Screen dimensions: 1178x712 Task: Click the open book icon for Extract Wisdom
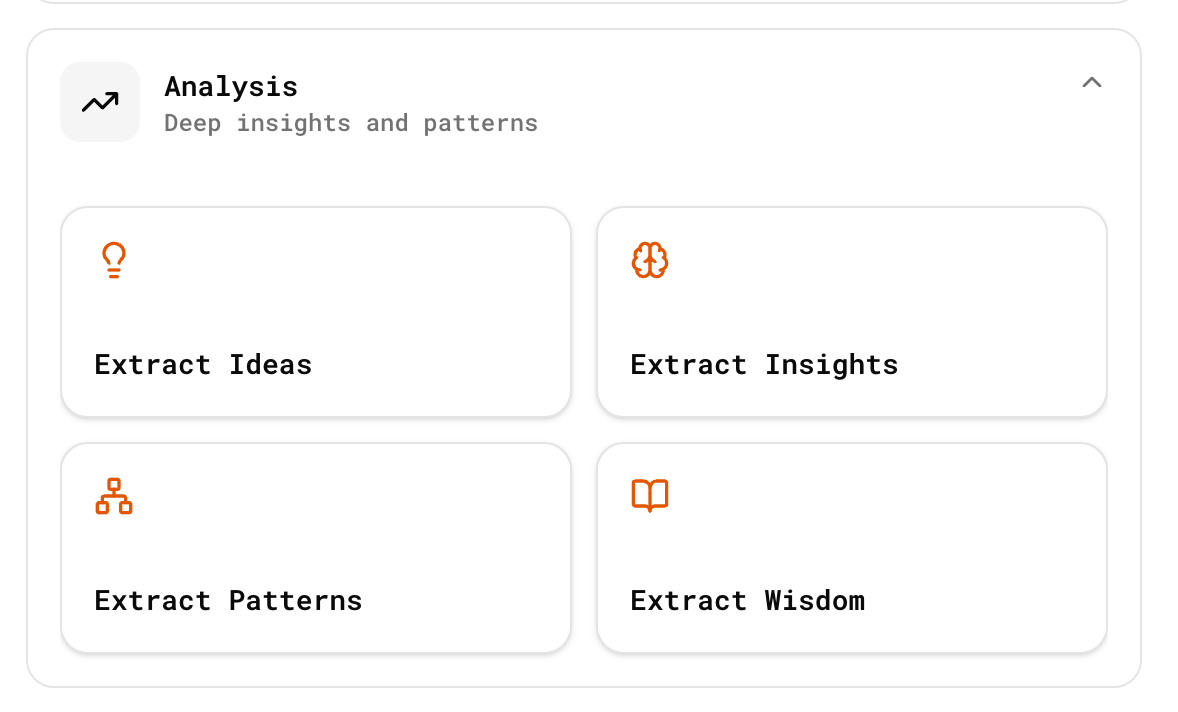[x=650, y=495]
